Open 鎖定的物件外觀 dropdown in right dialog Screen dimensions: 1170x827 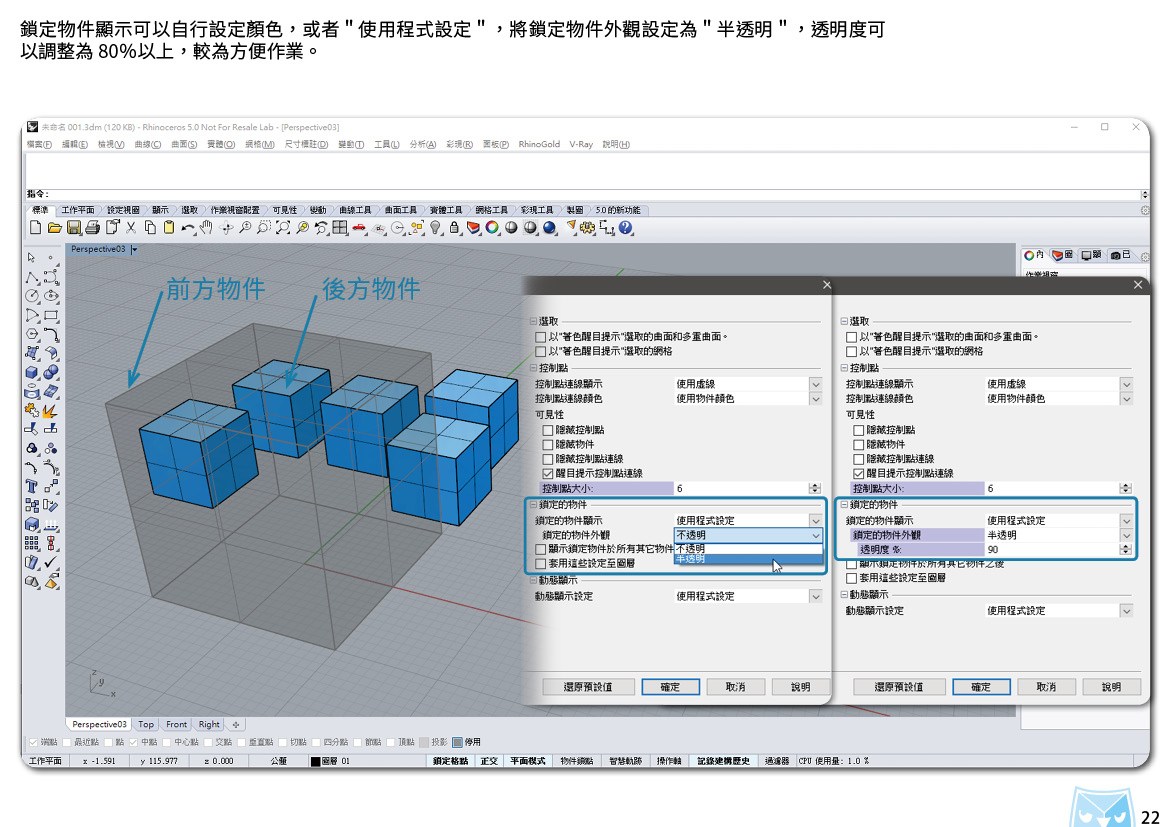coord(1126,535)
